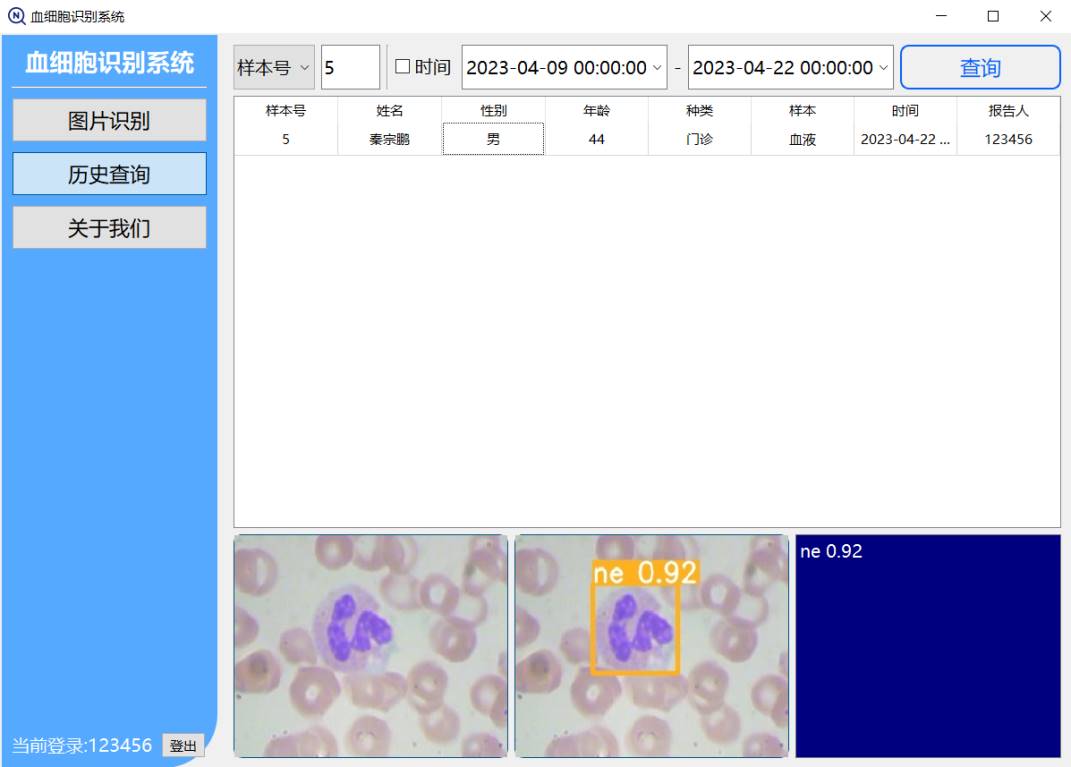Screen dimensions: 1071x767
Task: Click the 登出 logout button
Action: (183, 746)
